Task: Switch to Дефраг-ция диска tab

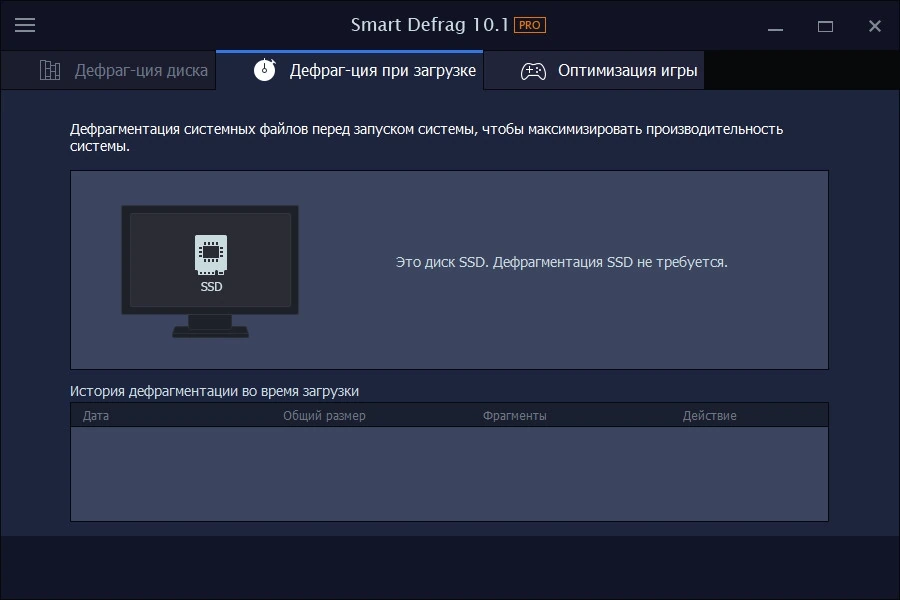Action: click(x=108, y=71)
